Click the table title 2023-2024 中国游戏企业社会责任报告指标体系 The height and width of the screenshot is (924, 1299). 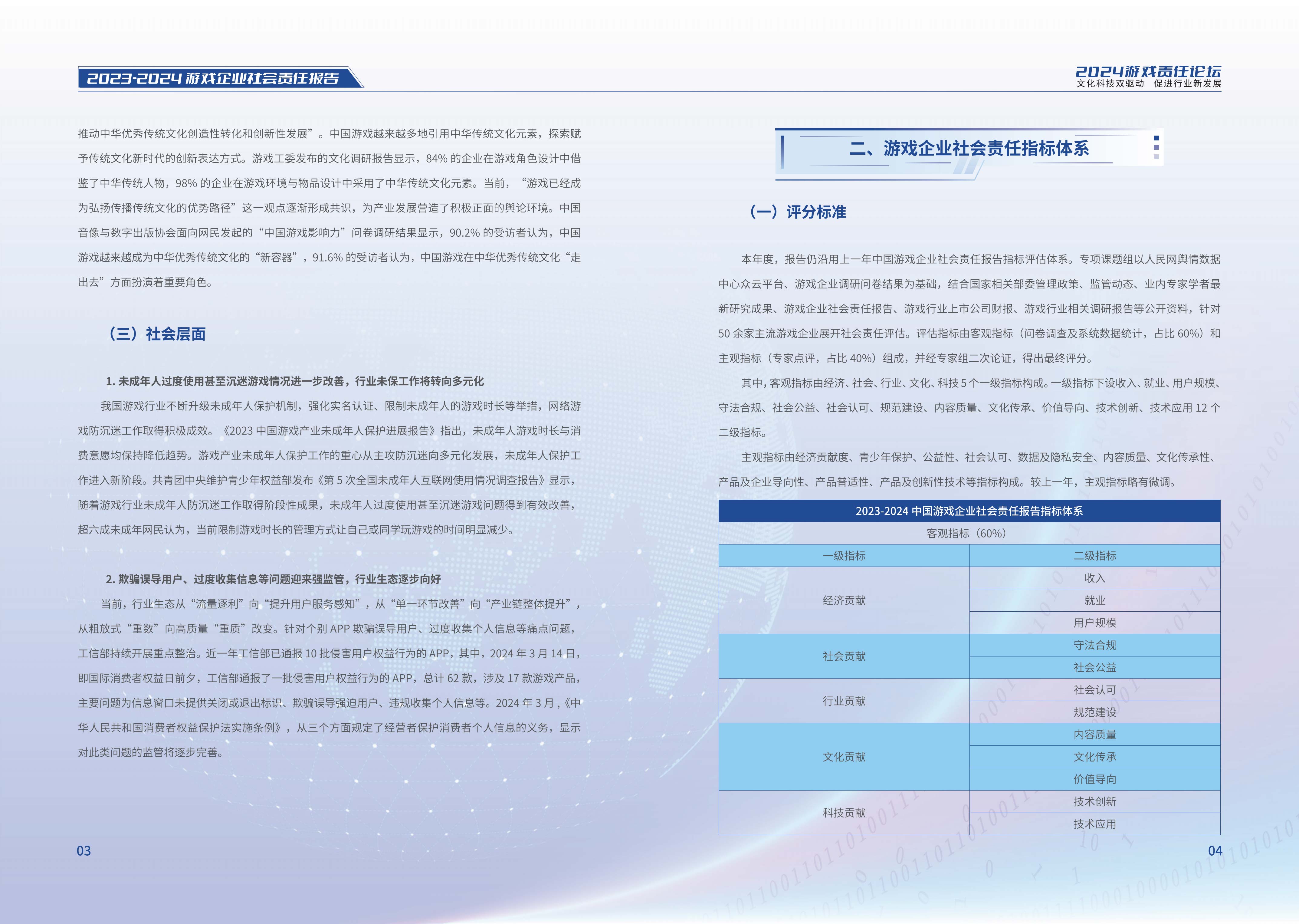(969, 511)
